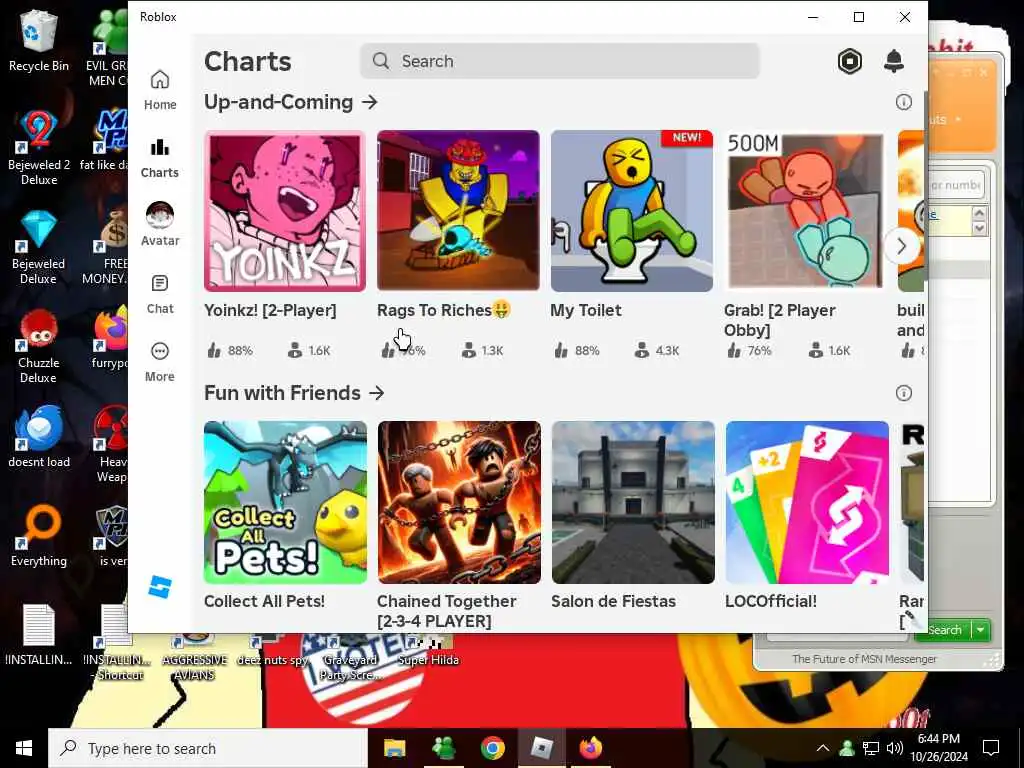Click the taskbar 'Type here to search' box
This screenshot has width=1024, height=768.
pyautogui.click(x=208, y=748)
